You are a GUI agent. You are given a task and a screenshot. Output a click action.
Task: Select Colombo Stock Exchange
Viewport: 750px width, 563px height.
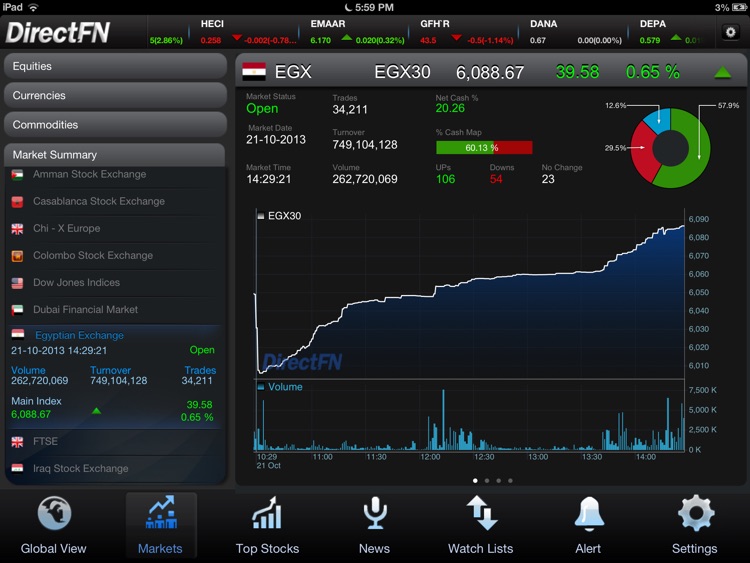tap(115, 256)
